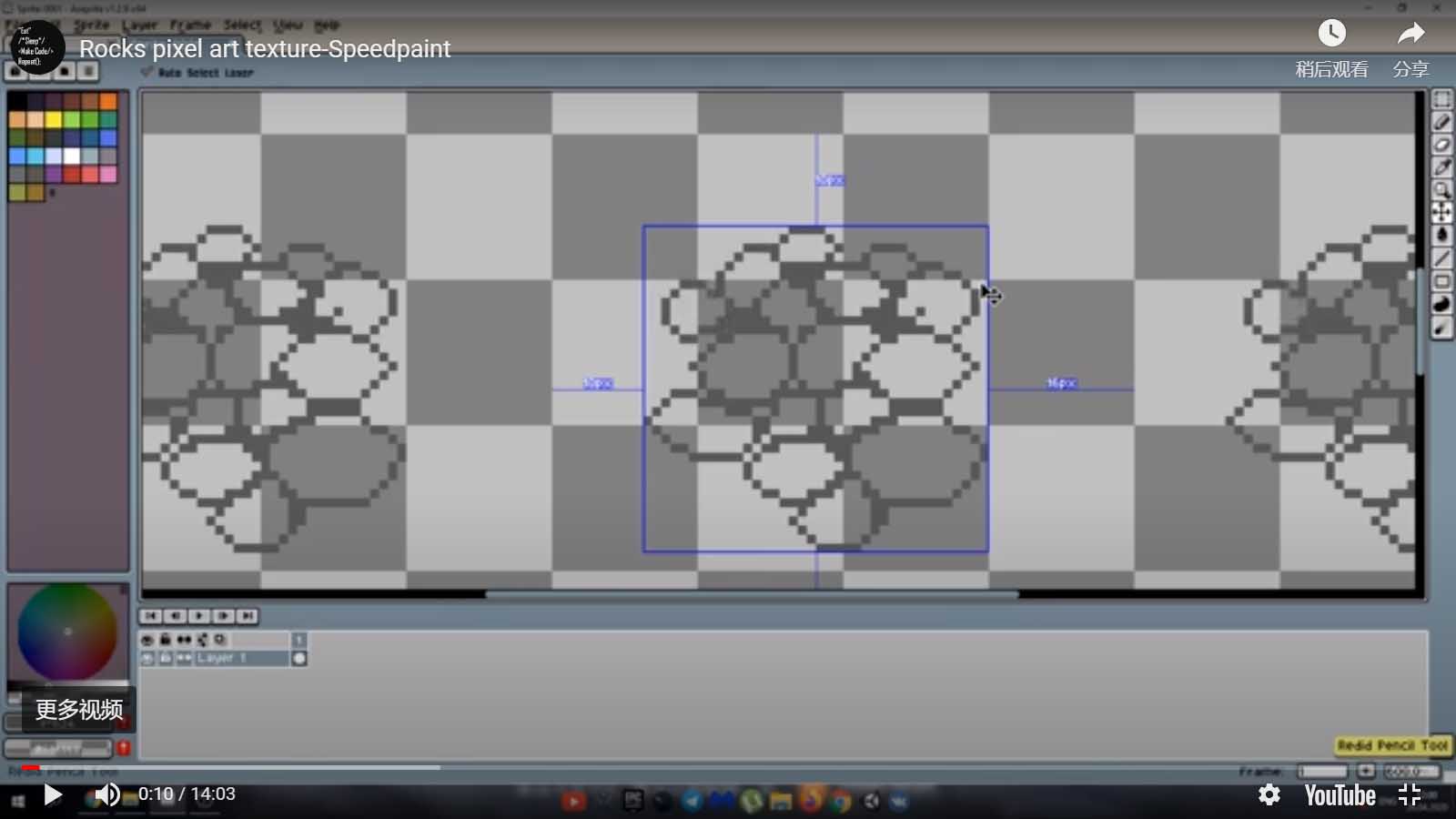Select the Pencil tool in toolbar
This screenshot has height=819, width=1456.
(x=1441, y=122)
